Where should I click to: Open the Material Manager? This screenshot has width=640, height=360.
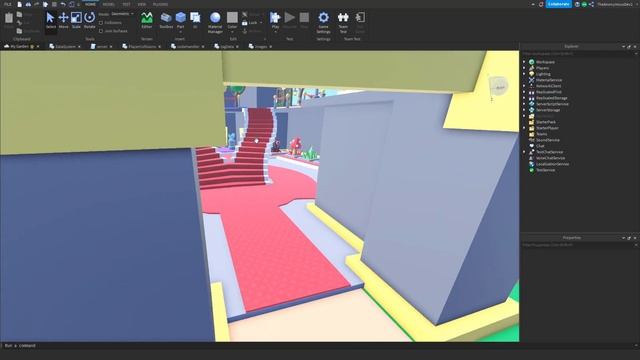[x=215, y=22]
